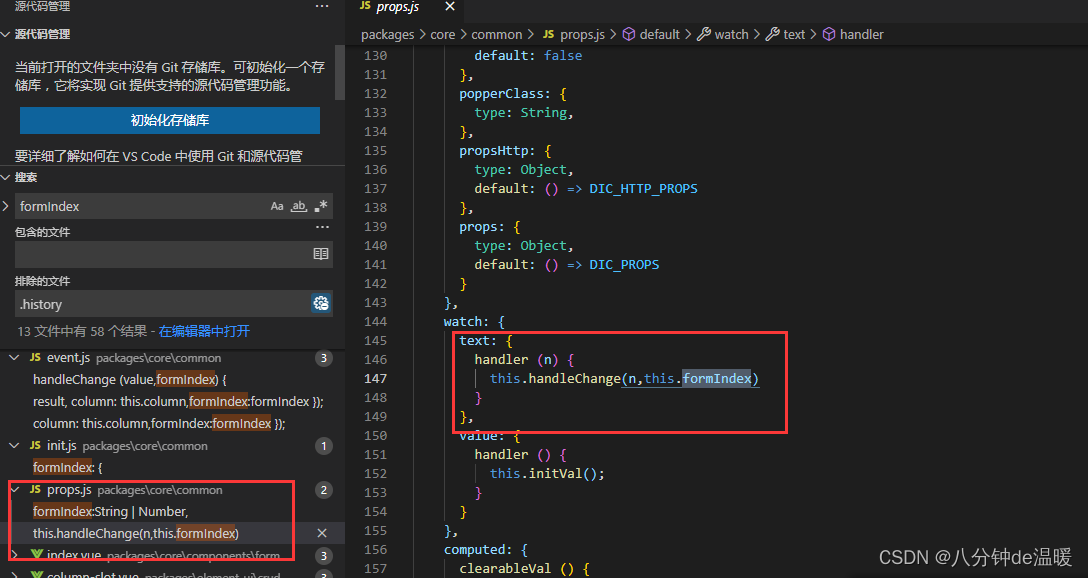This screenshot has height=578, width=1088.
Task: Select event.js file in search results
Action: tap(68, 358)
